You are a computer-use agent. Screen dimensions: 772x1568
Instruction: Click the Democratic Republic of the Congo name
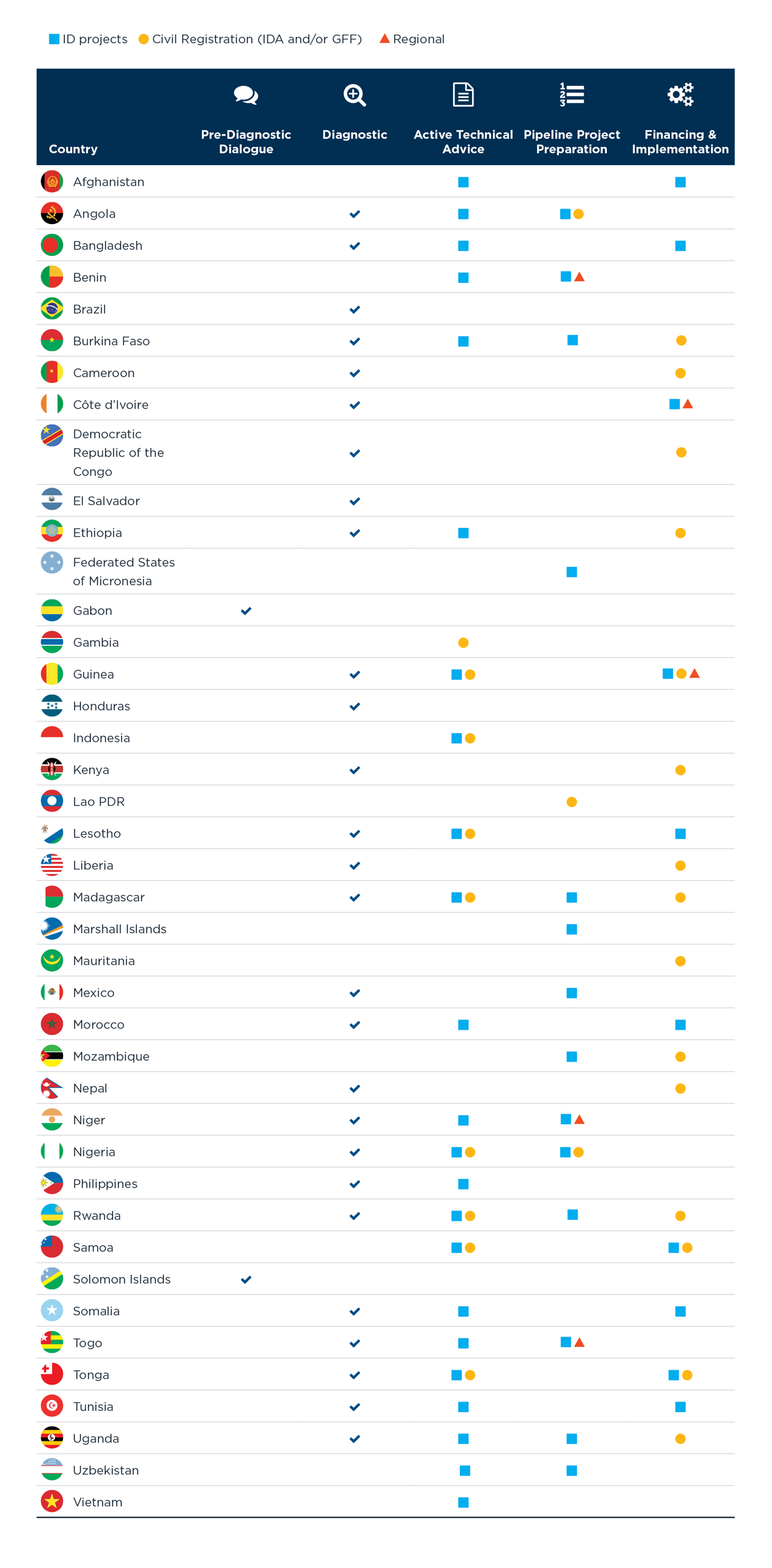tap(119, 452)
